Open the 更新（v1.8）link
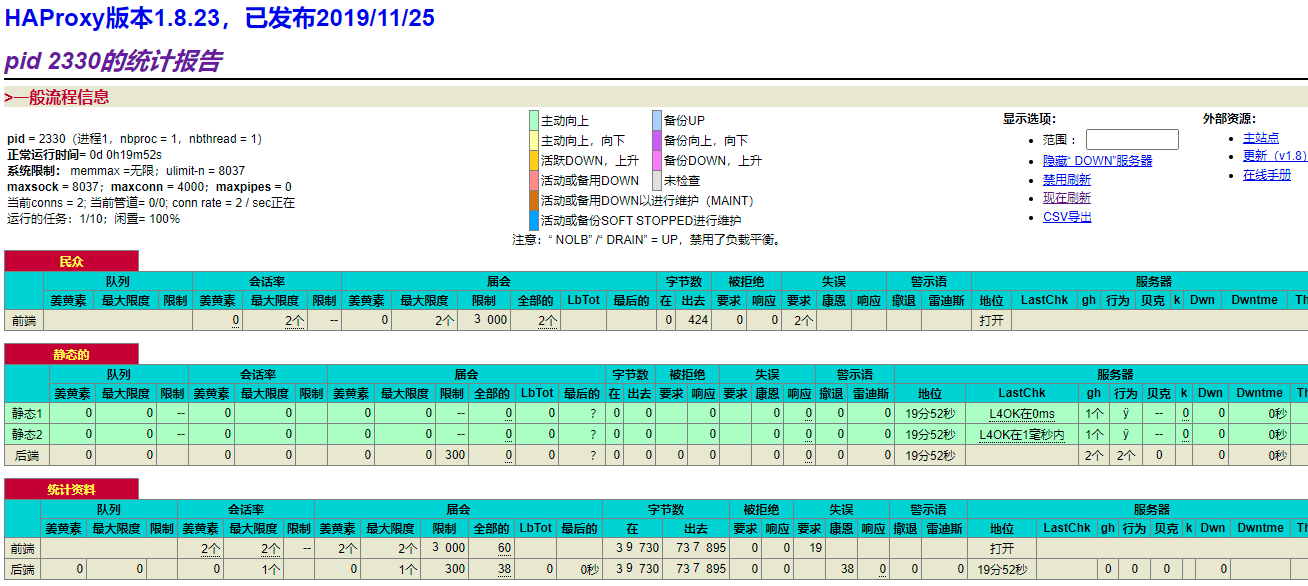Screen dimensions: 1308x586 (1275, 155)
